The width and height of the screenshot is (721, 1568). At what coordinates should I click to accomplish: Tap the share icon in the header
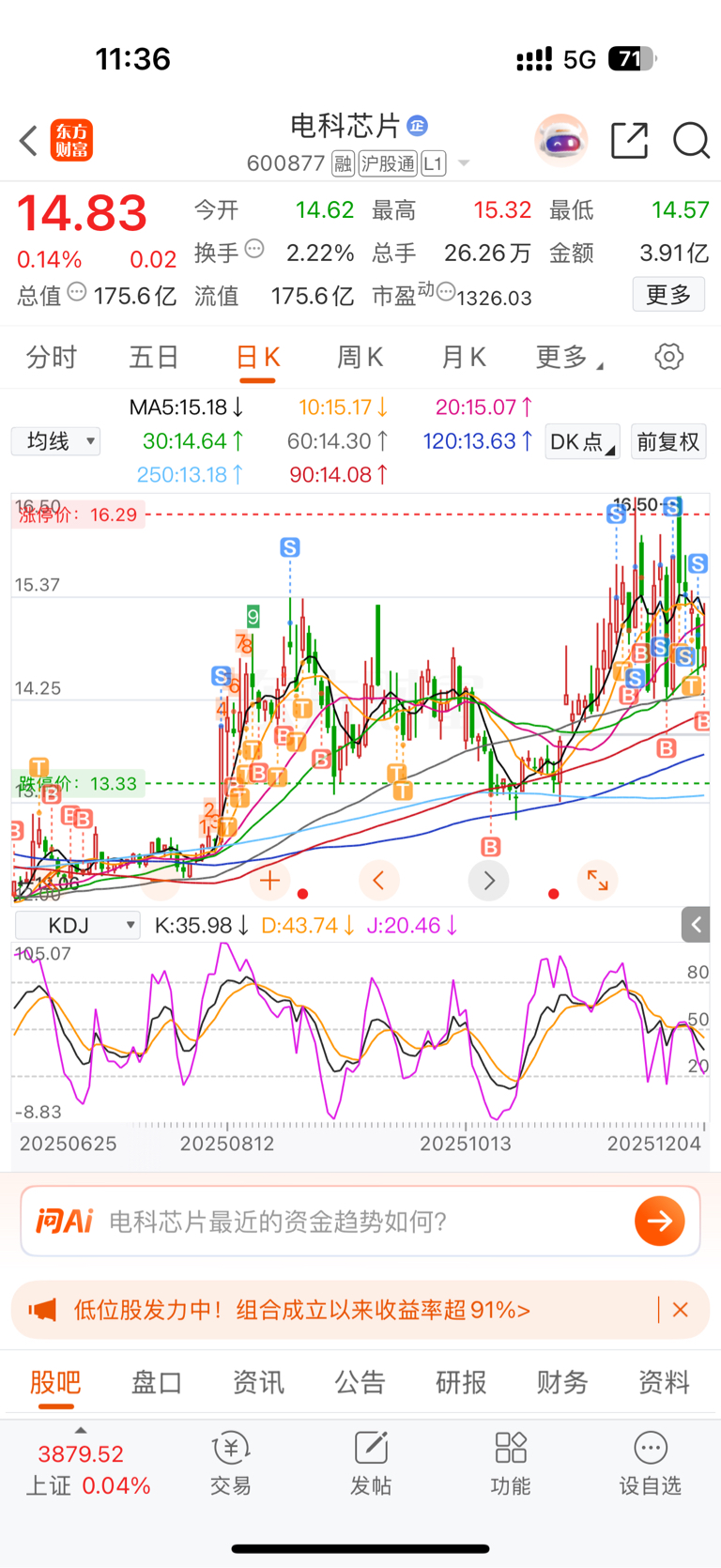coord(629,141)
